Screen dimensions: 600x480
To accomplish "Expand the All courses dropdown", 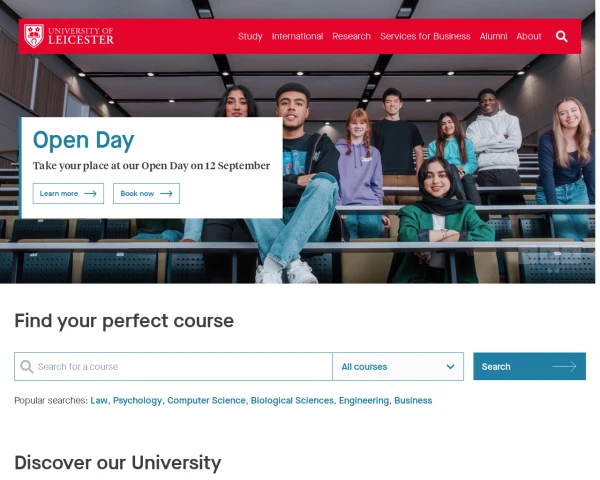I will click(398, 367).
